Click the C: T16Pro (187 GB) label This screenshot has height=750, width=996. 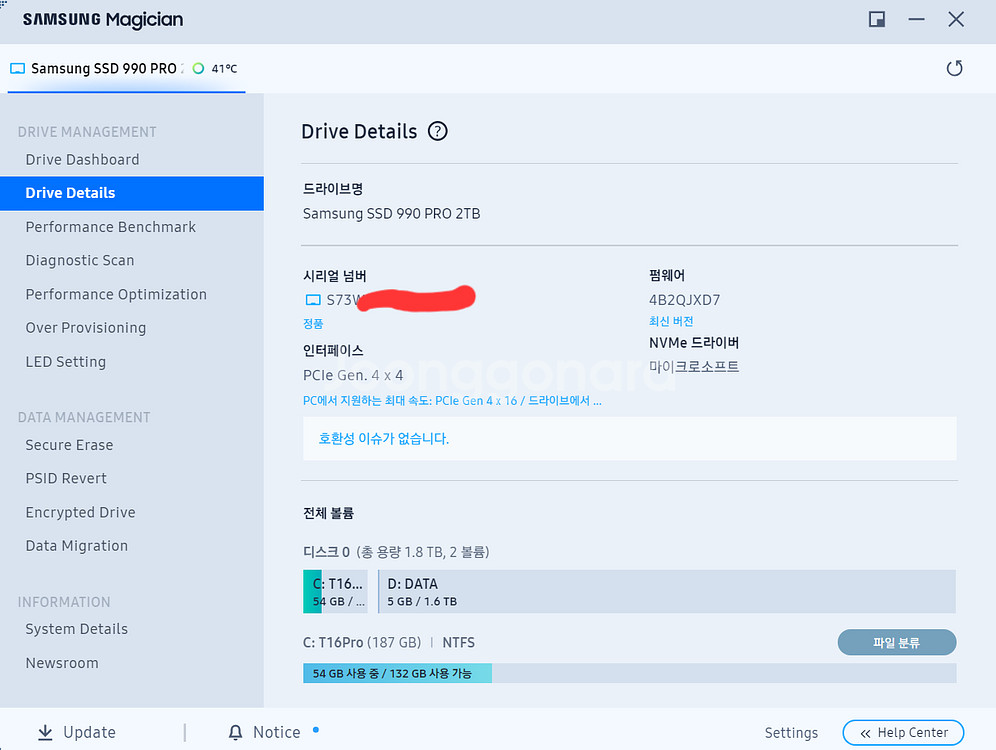[361, 642]
